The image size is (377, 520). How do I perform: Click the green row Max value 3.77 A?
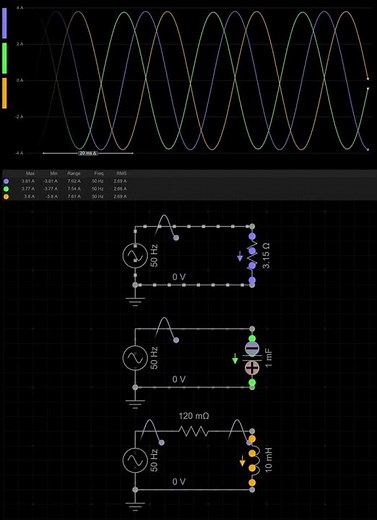[28, 189]
